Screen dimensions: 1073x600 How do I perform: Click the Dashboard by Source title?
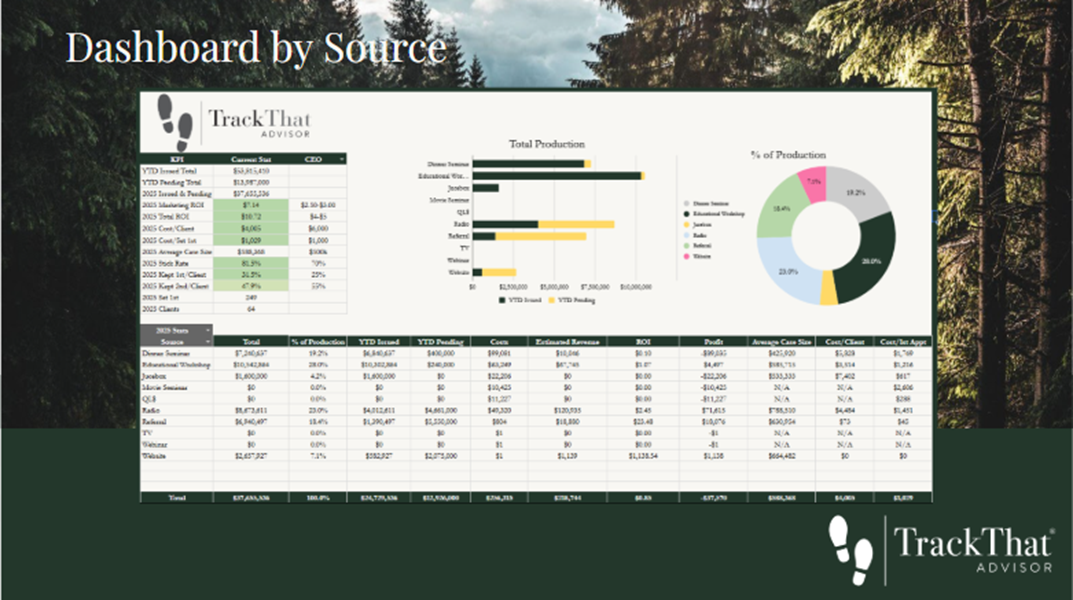pos(256,47)
